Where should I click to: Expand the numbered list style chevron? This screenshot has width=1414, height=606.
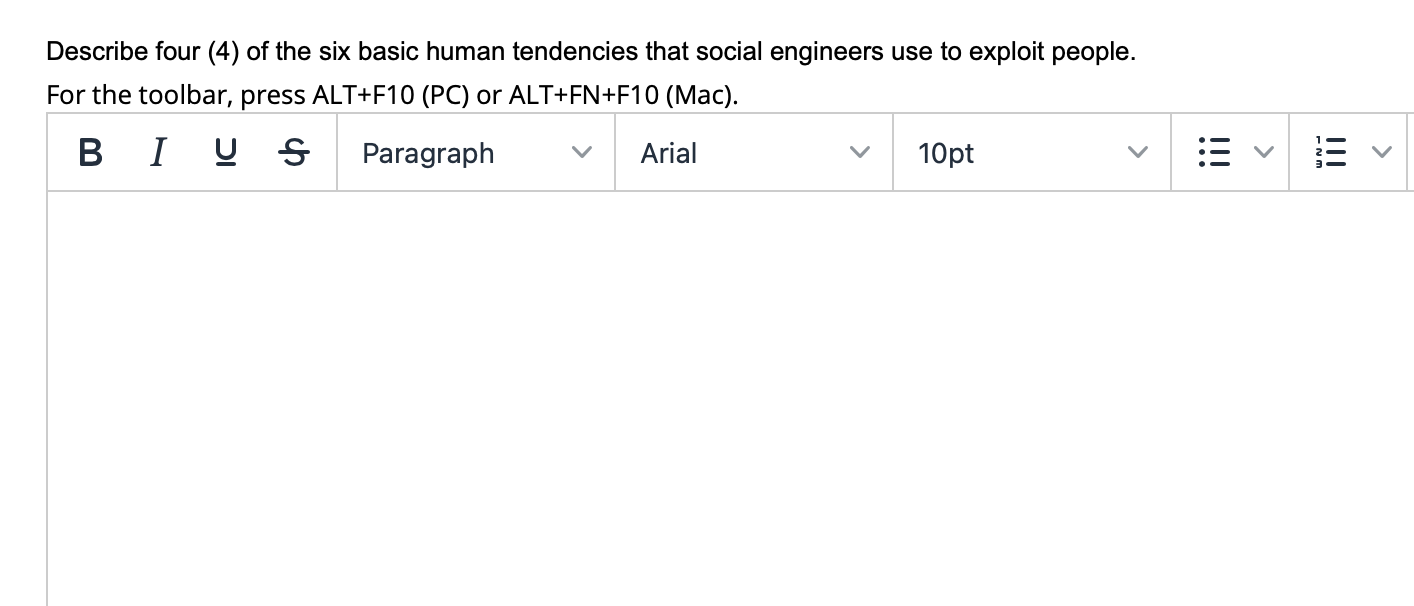pos(1381,152)
